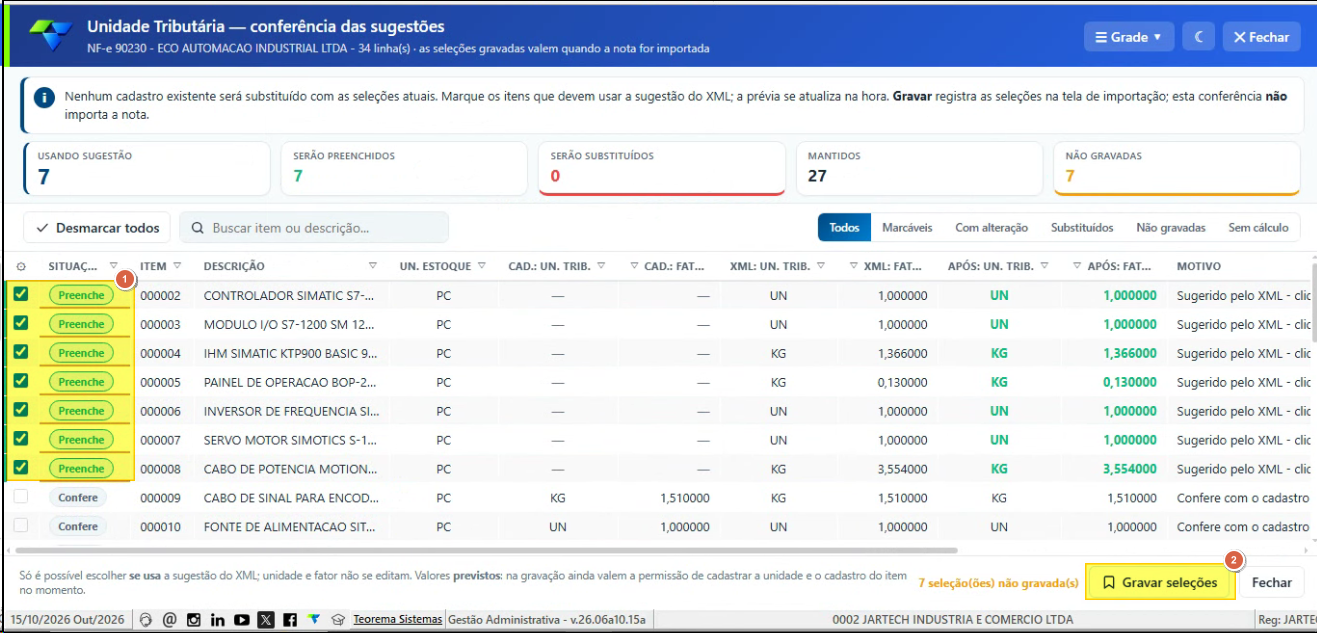Click the bottom Fechar button

pyautogui.click(x=1272, y=582)
